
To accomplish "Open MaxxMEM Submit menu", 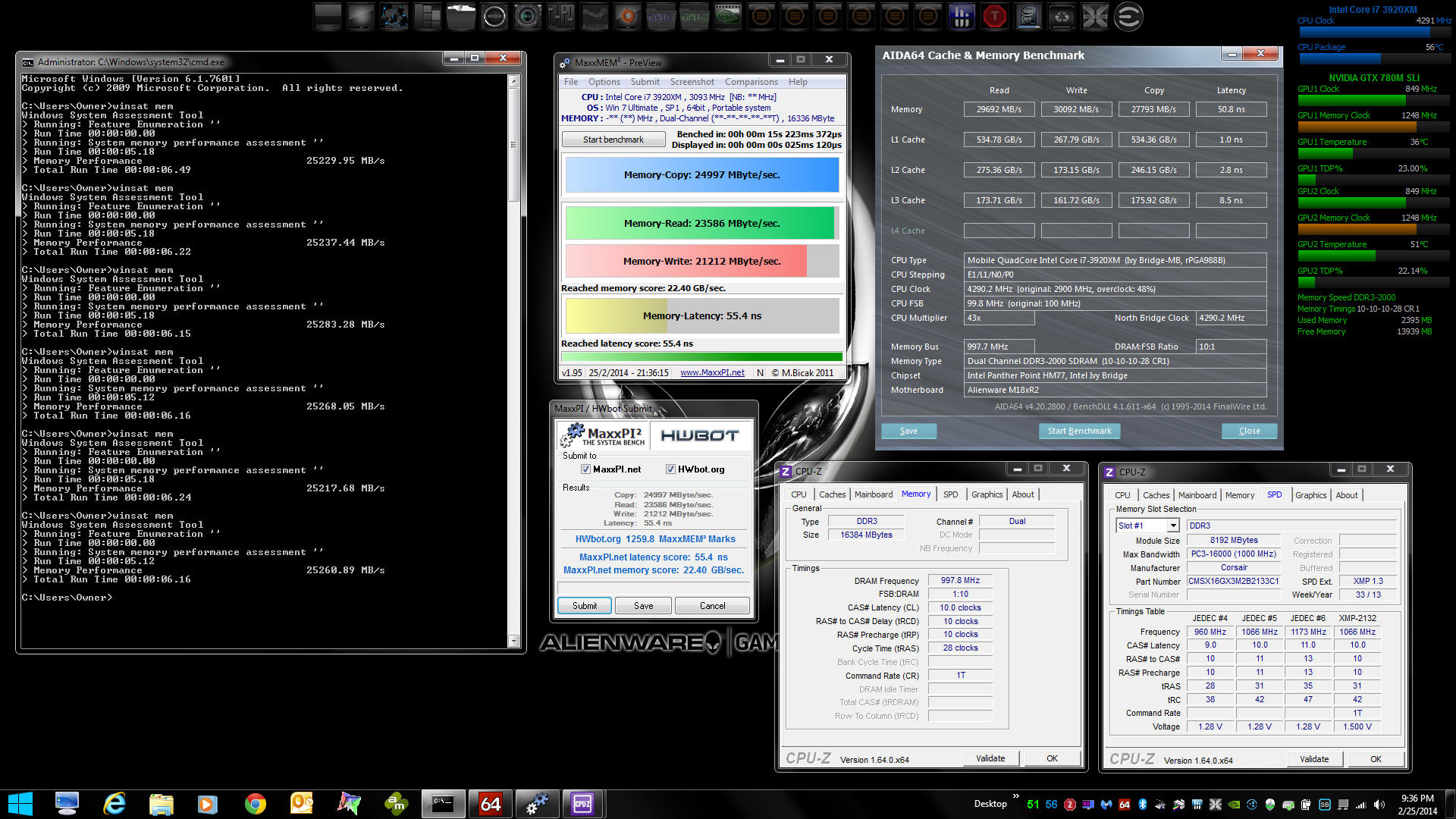I will [x=645, y=82].
